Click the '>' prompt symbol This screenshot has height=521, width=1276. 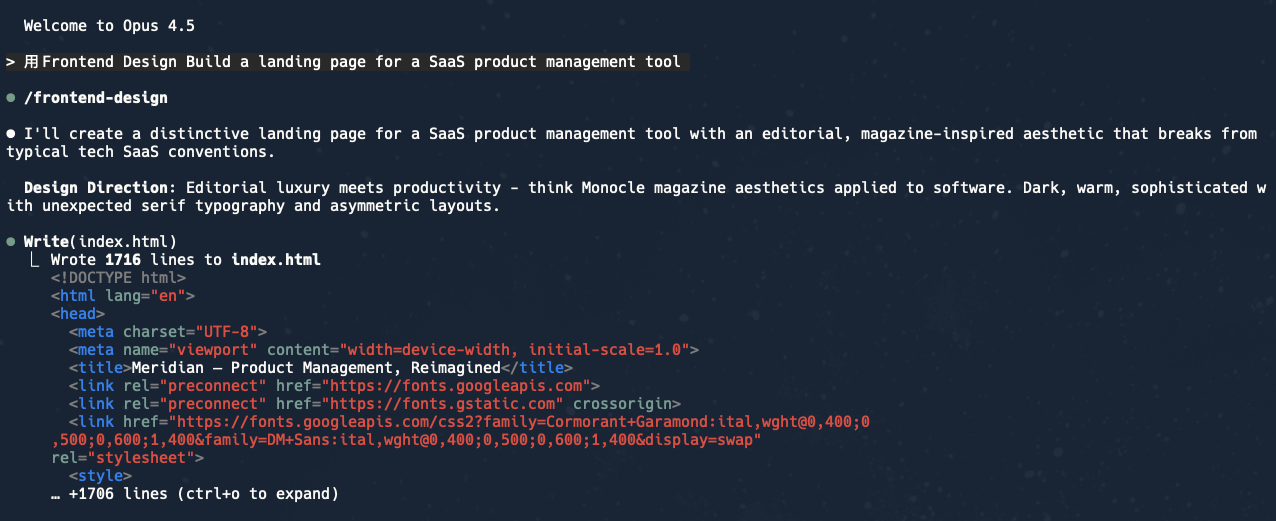pyautogui.click(x=10, y=62)
